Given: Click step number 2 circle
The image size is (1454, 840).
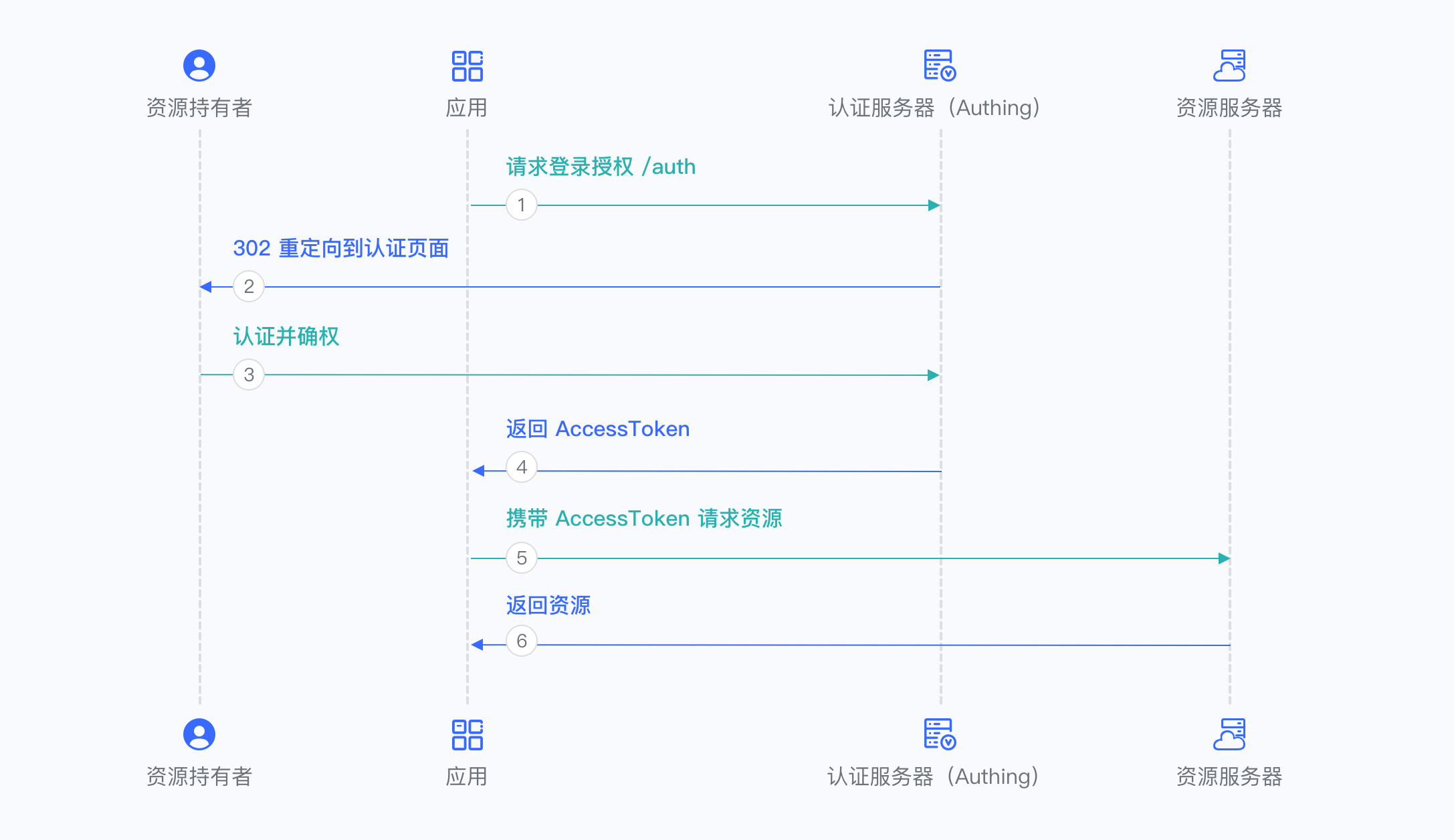Looking at the screenshot, I should [x=249, y=286].
